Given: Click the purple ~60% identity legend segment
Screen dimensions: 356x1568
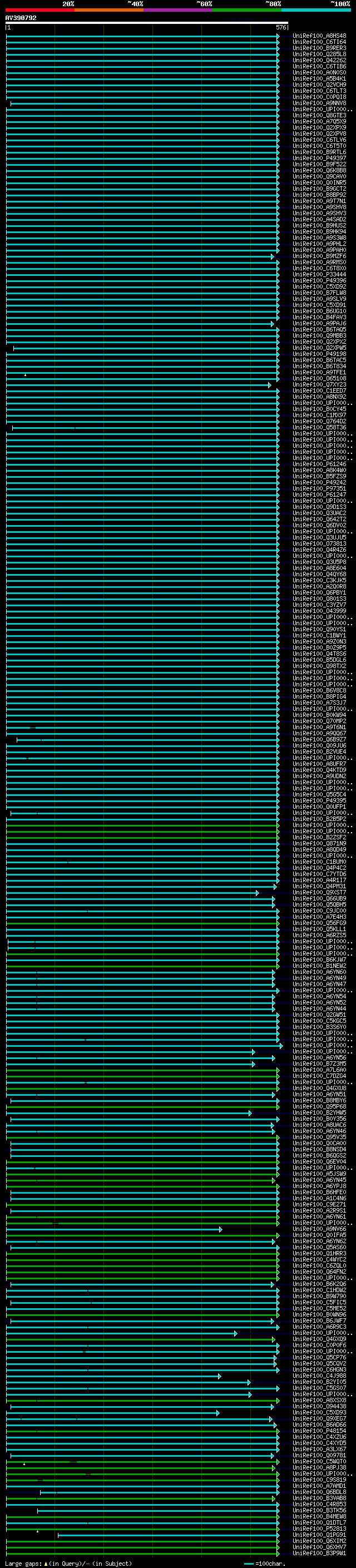Looking at the screenshot, I should 179,10.
